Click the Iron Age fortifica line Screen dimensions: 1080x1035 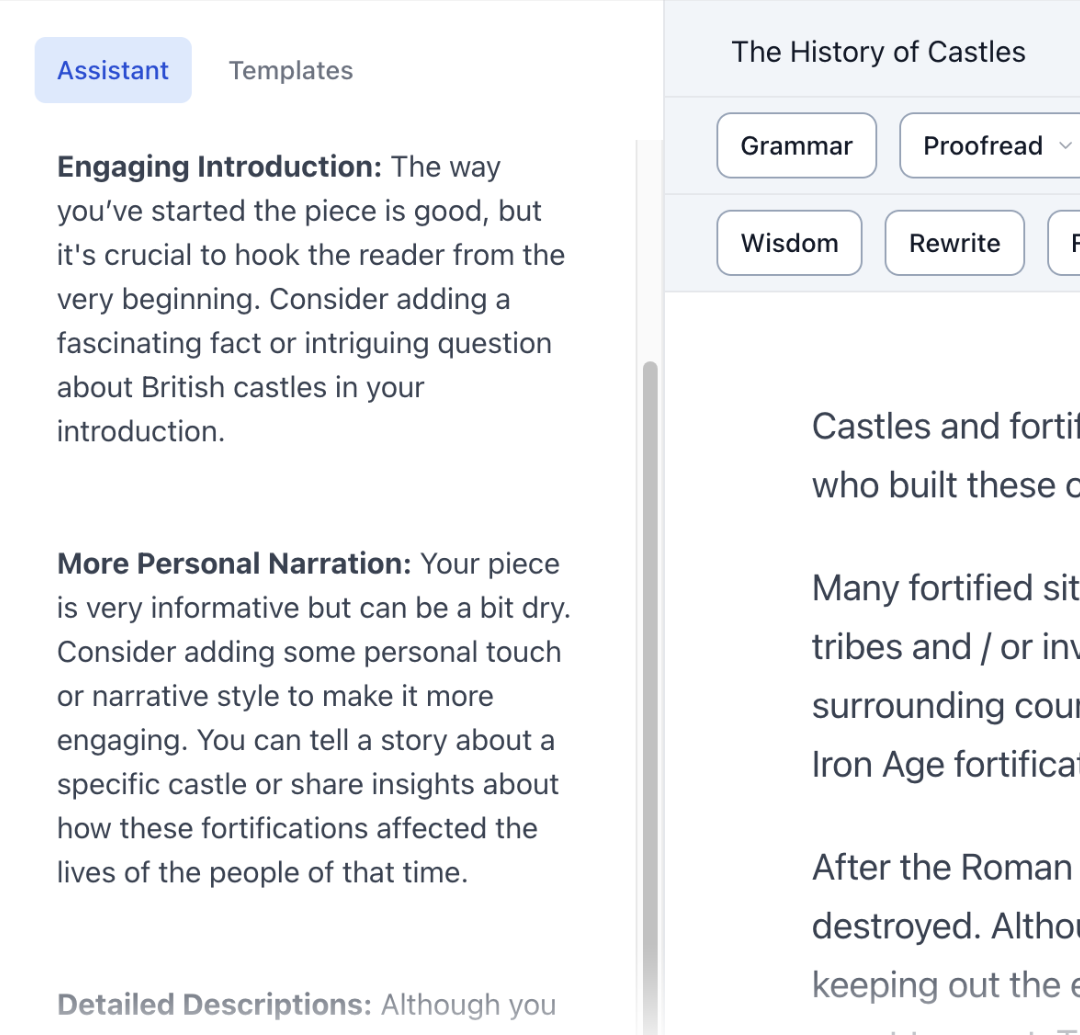(946, 764)
